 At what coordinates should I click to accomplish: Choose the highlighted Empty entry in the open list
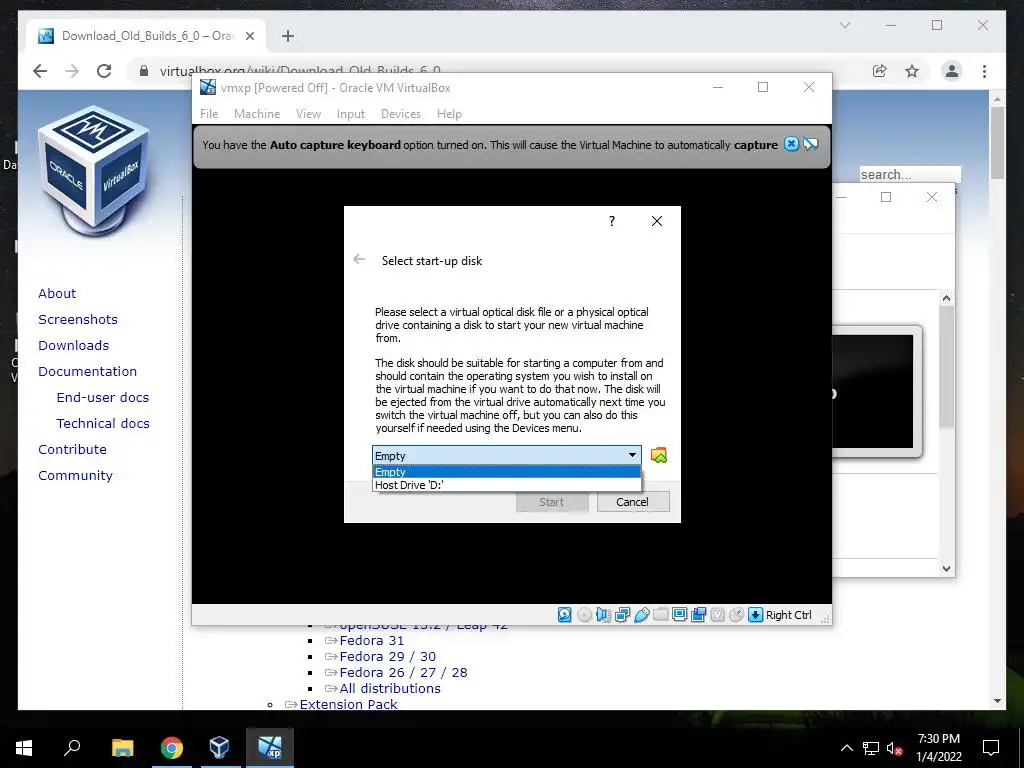(x=507, y=472)
